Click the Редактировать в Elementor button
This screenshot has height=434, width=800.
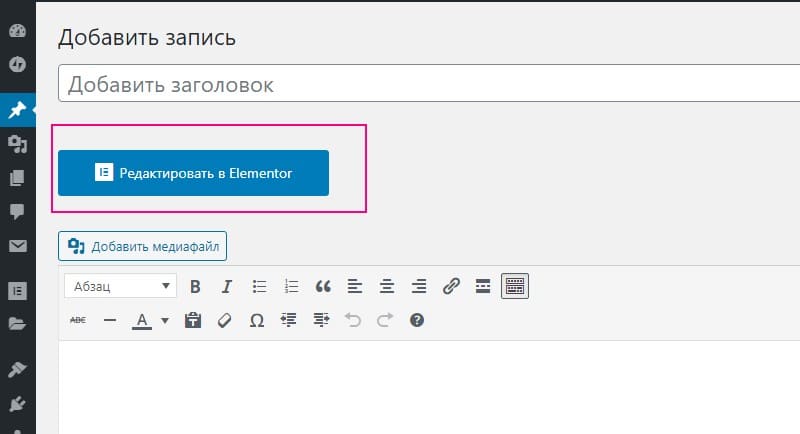[193, 173]
